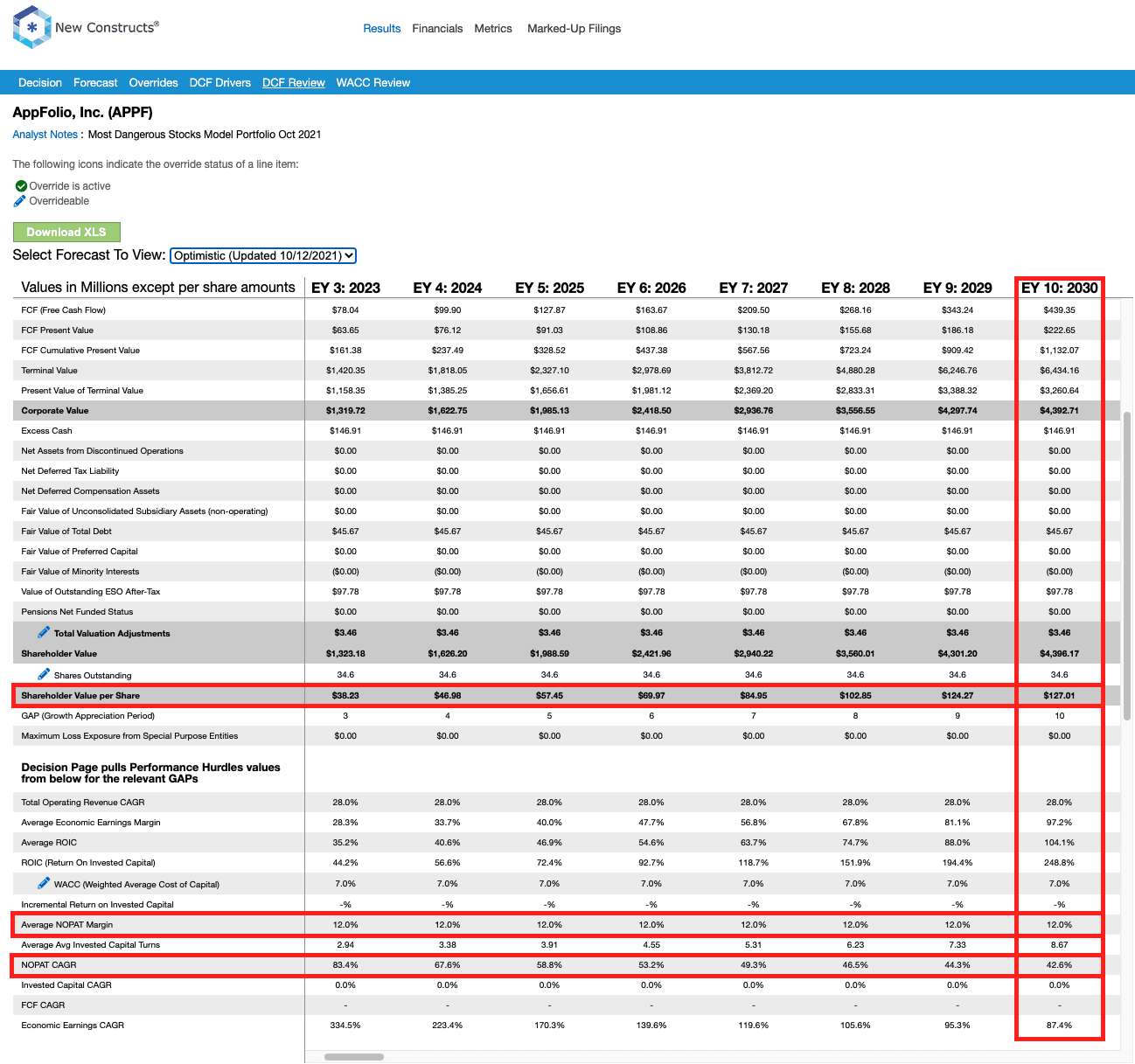The image size is (1135, 1064).
Task: Click the $4,392.71 Corporate Value cell
Action: tap(1060, 411)
